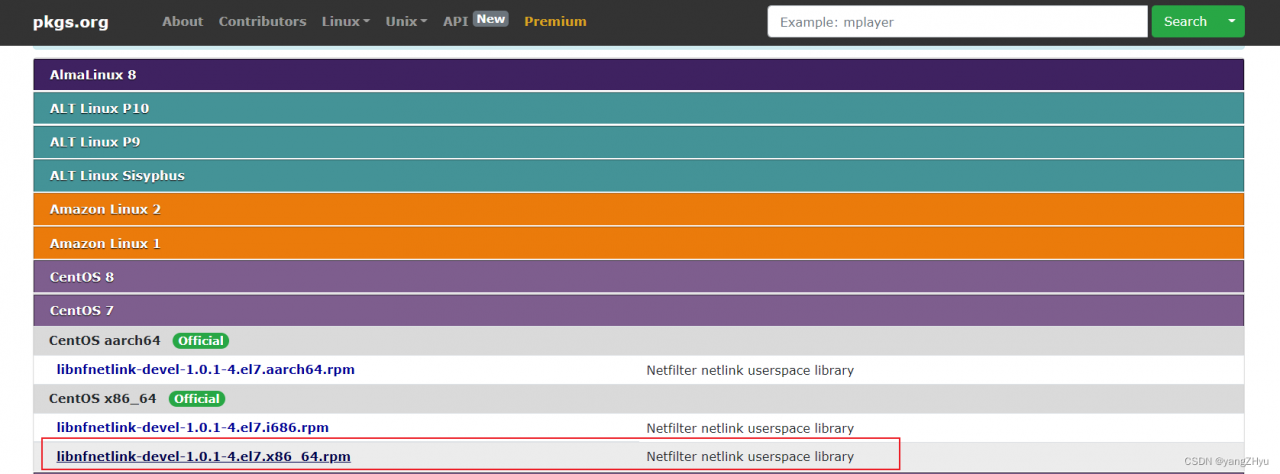1280x474 pixels.
Task: Open the About page
Action: coord(182,21)
